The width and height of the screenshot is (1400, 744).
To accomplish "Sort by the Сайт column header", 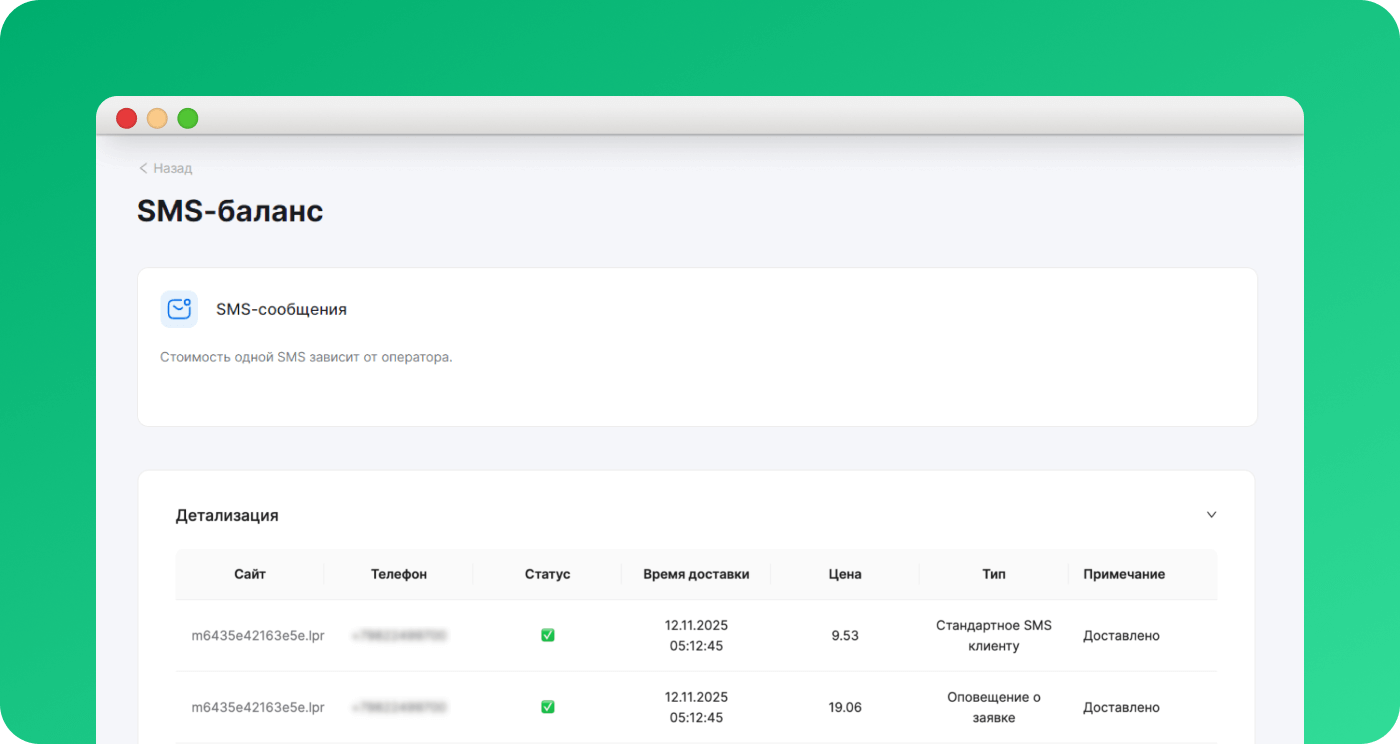I will click(250, 574).
